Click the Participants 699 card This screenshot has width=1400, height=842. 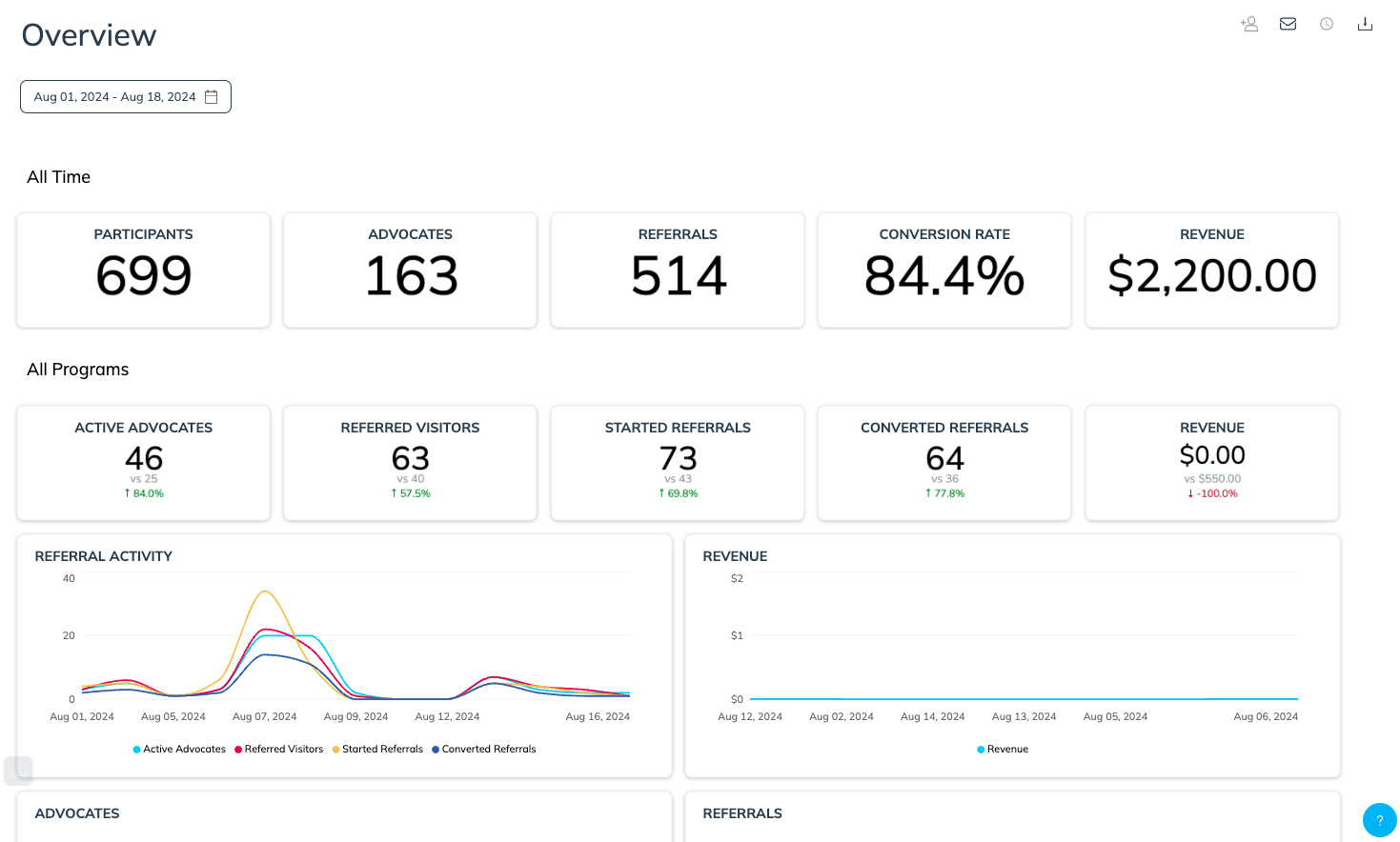pyautogui.click(x=144, y=270)
